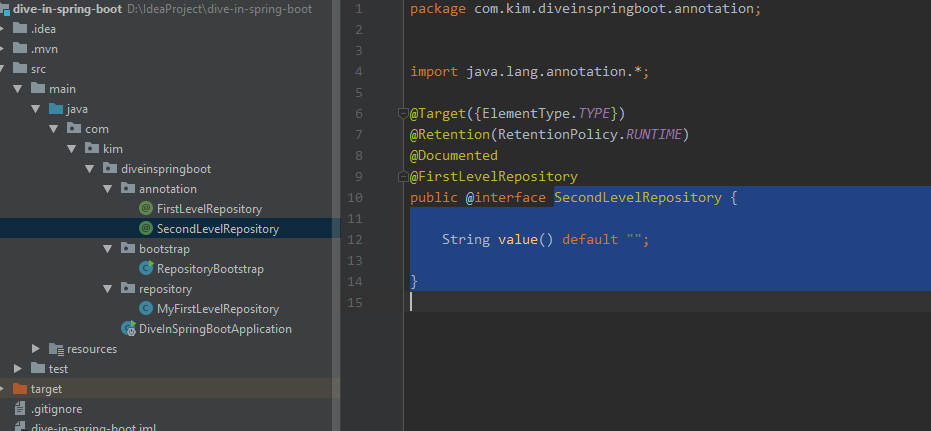This screenshot has height=431, width=931.
Task: Select dive-in-spring-boot project root
Action: click(x=68, y=9)
